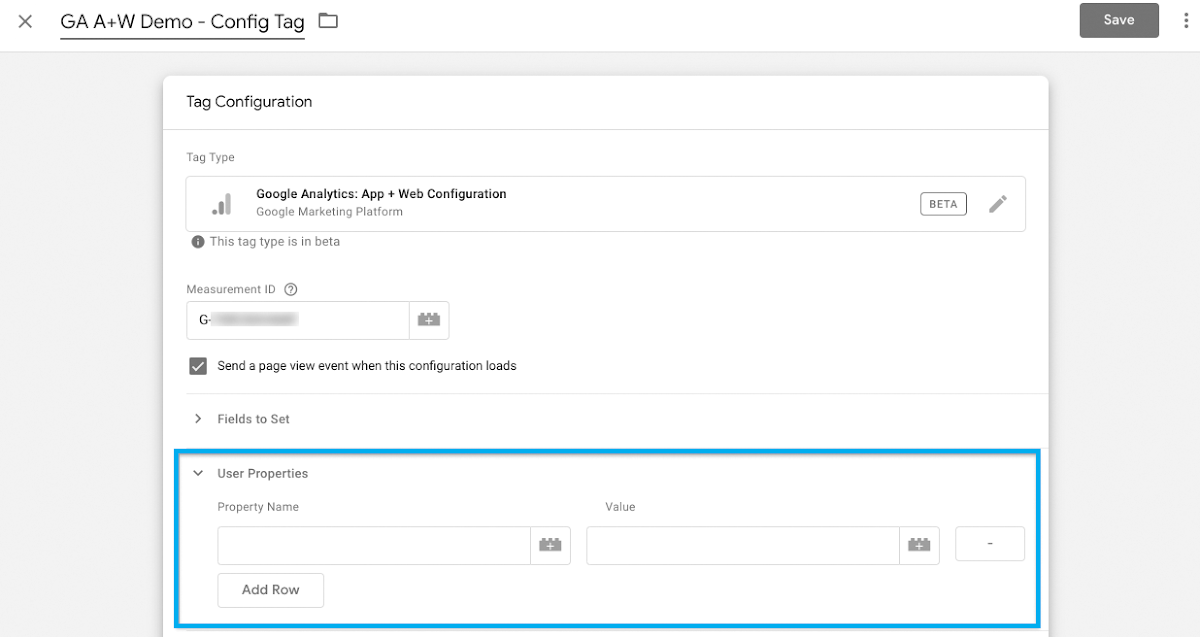Click the info icon beside beta notice
Screen dimensions: 1200x637
tap(198, 242)
